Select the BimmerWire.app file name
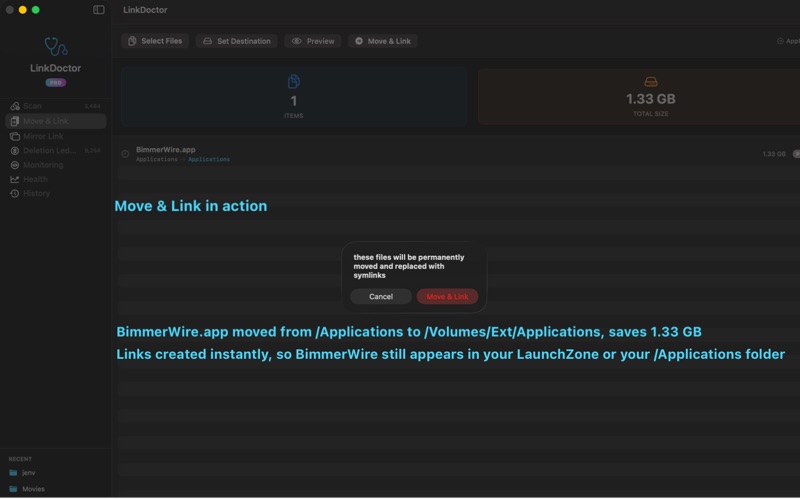Image resolution: width=800 pixels, height=500 pixels. [x=165, y=149]
